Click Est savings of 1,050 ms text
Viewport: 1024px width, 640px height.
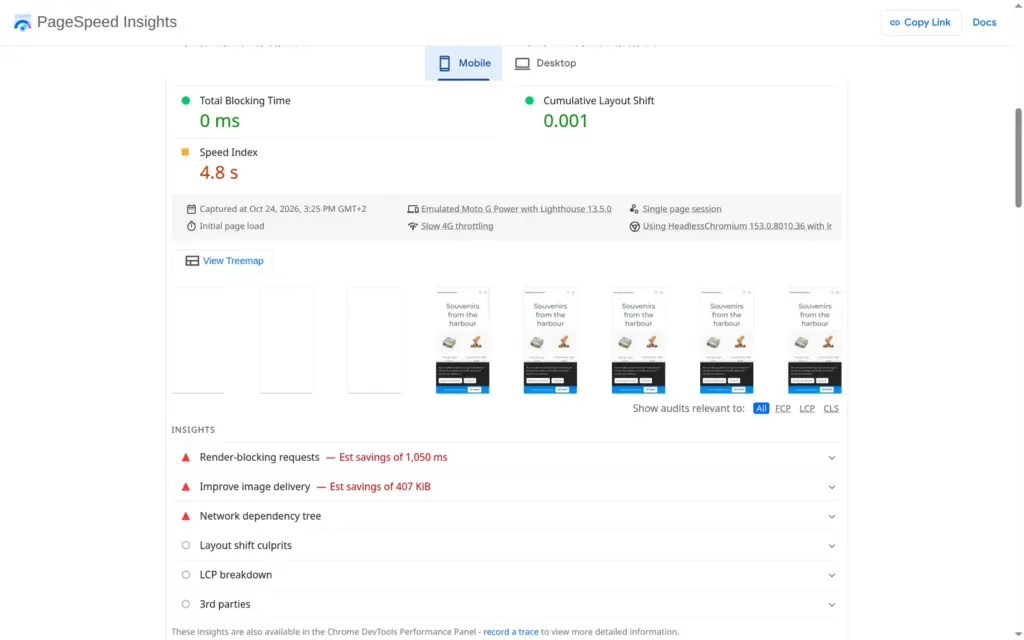(x=393, y=457)
